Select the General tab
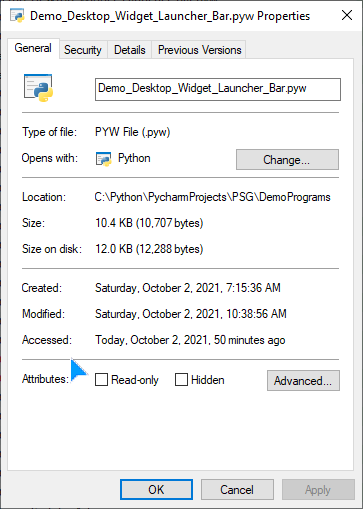 33,48
